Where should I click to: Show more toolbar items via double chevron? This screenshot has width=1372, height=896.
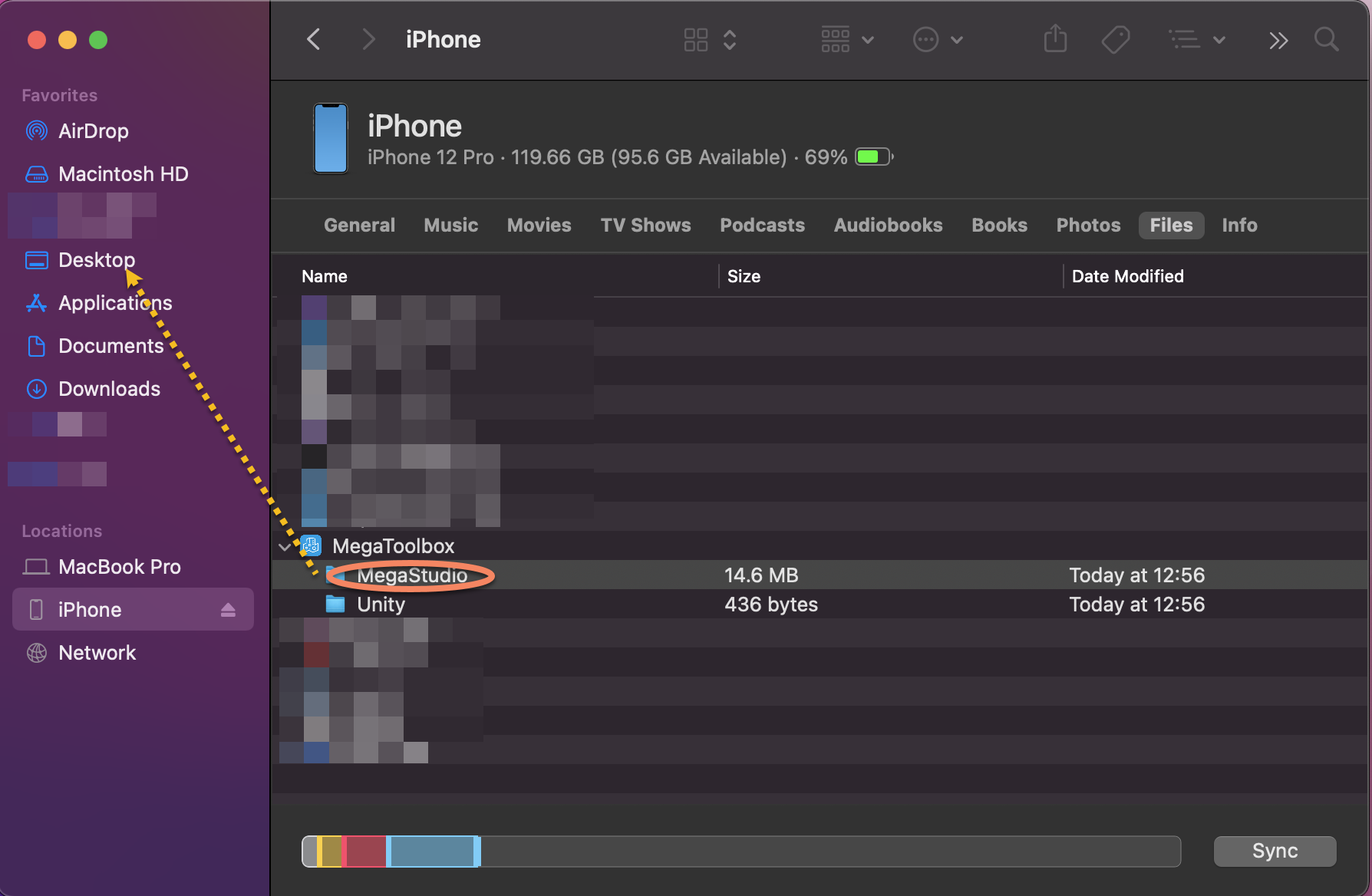[x=1278, y=40]
